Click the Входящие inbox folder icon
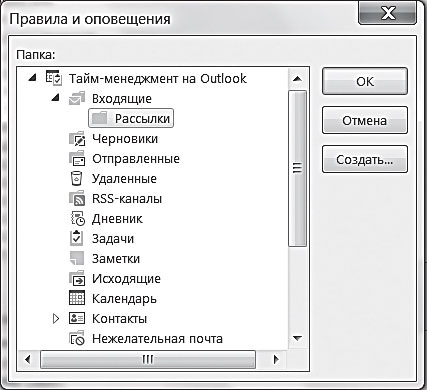 pyautogui.click(x=77, y=98)
